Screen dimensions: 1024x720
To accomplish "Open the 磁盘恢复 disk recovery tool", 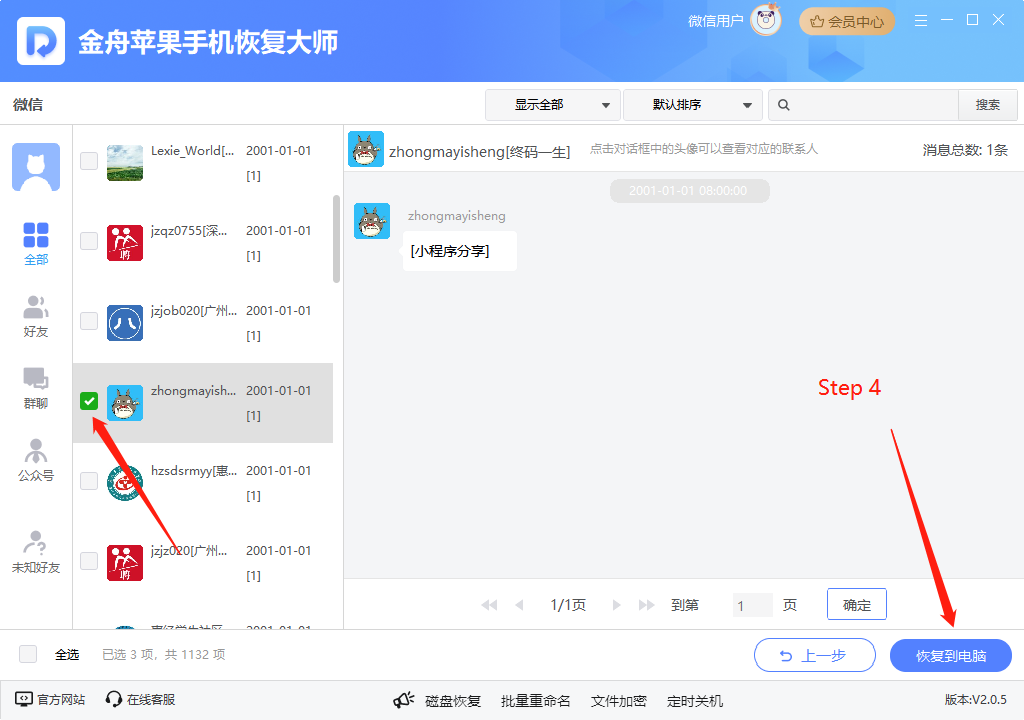I will (x=453, y=701).
